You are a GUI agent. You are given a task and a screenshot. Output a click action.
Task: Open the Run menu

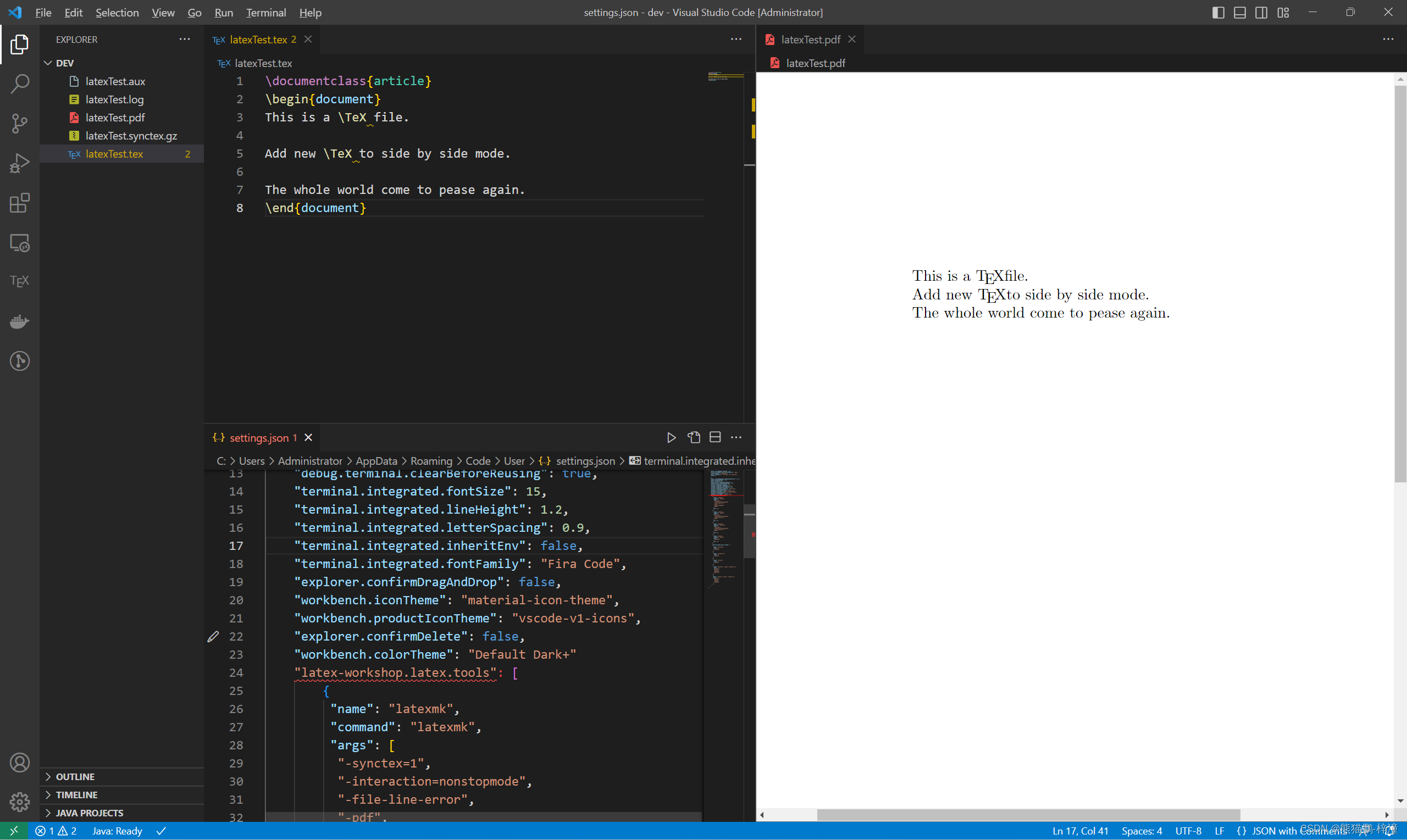(x=224, y=12)
